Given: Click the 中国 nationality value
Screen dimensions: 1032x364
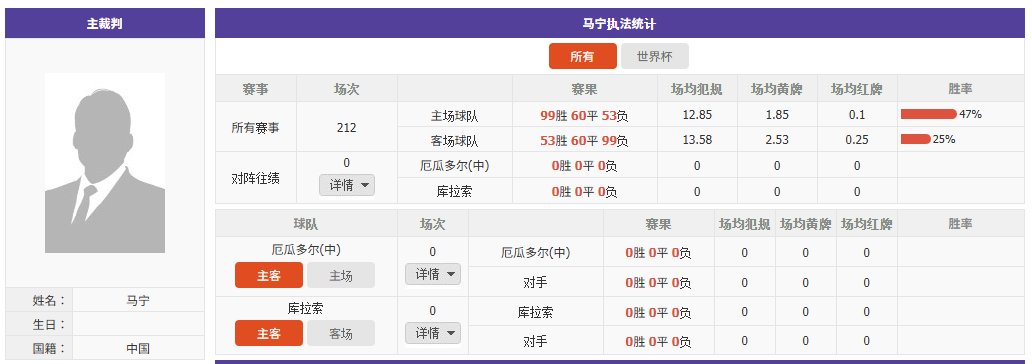Looking at the screenshot, I should coord(138,348).
